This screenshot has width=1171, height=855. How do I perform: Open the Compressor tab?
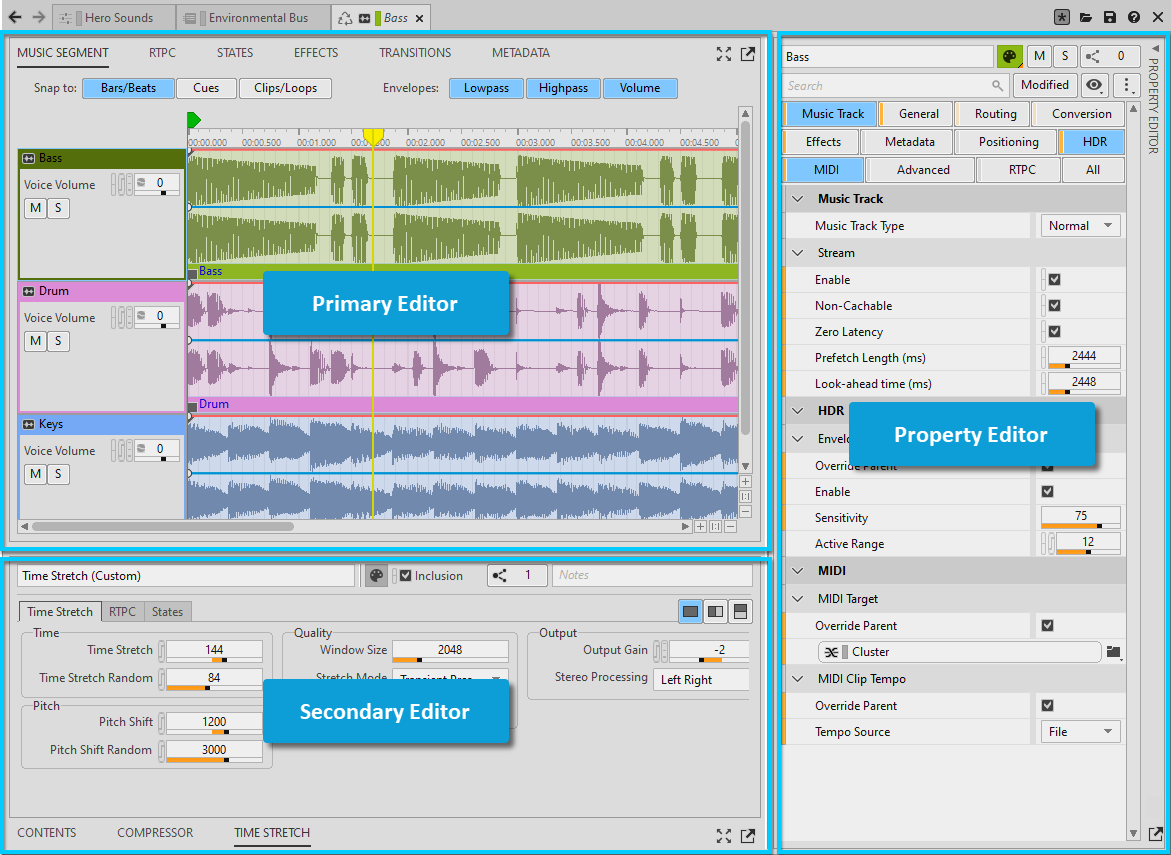coord(155,833)
